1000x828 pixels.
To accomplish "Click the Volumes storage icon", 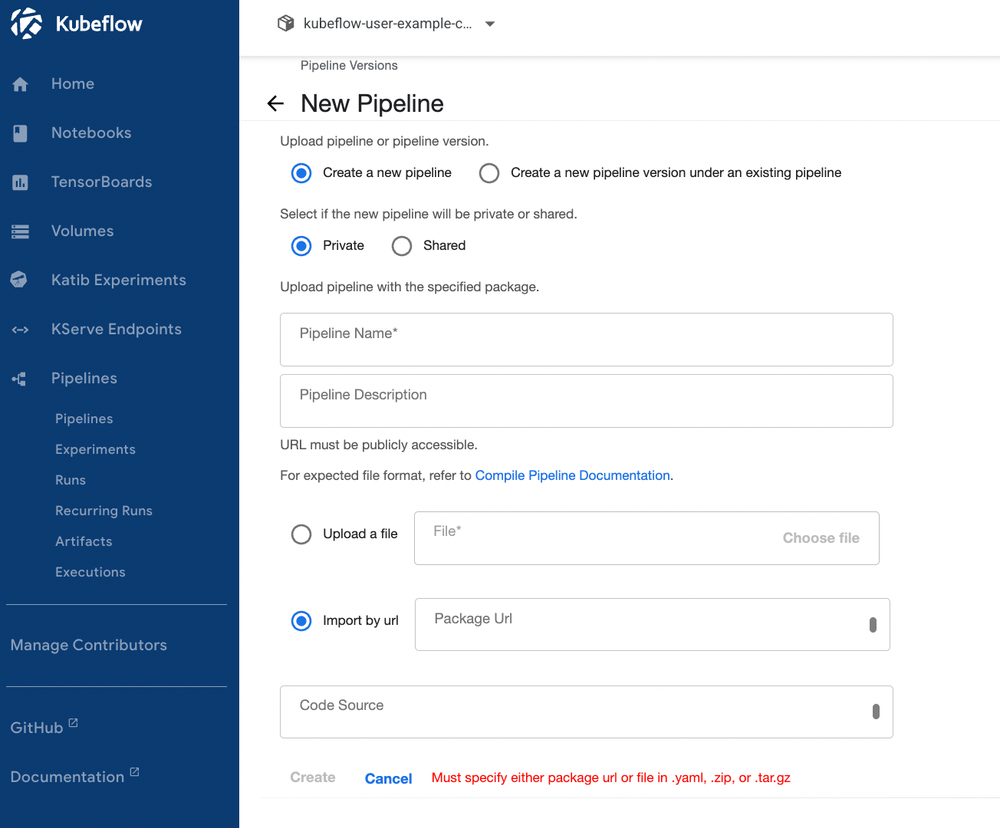I will point(20,232).
